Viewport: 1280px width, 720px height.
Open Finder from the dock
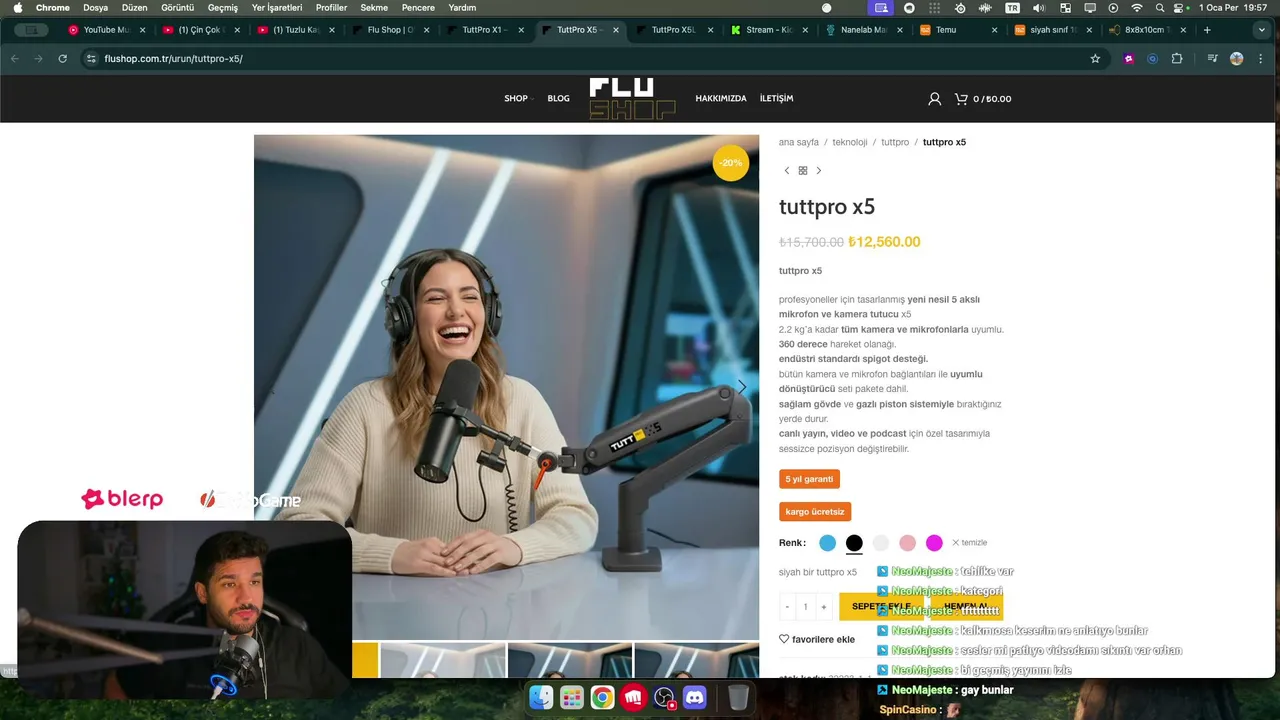[x=541, y=697]
